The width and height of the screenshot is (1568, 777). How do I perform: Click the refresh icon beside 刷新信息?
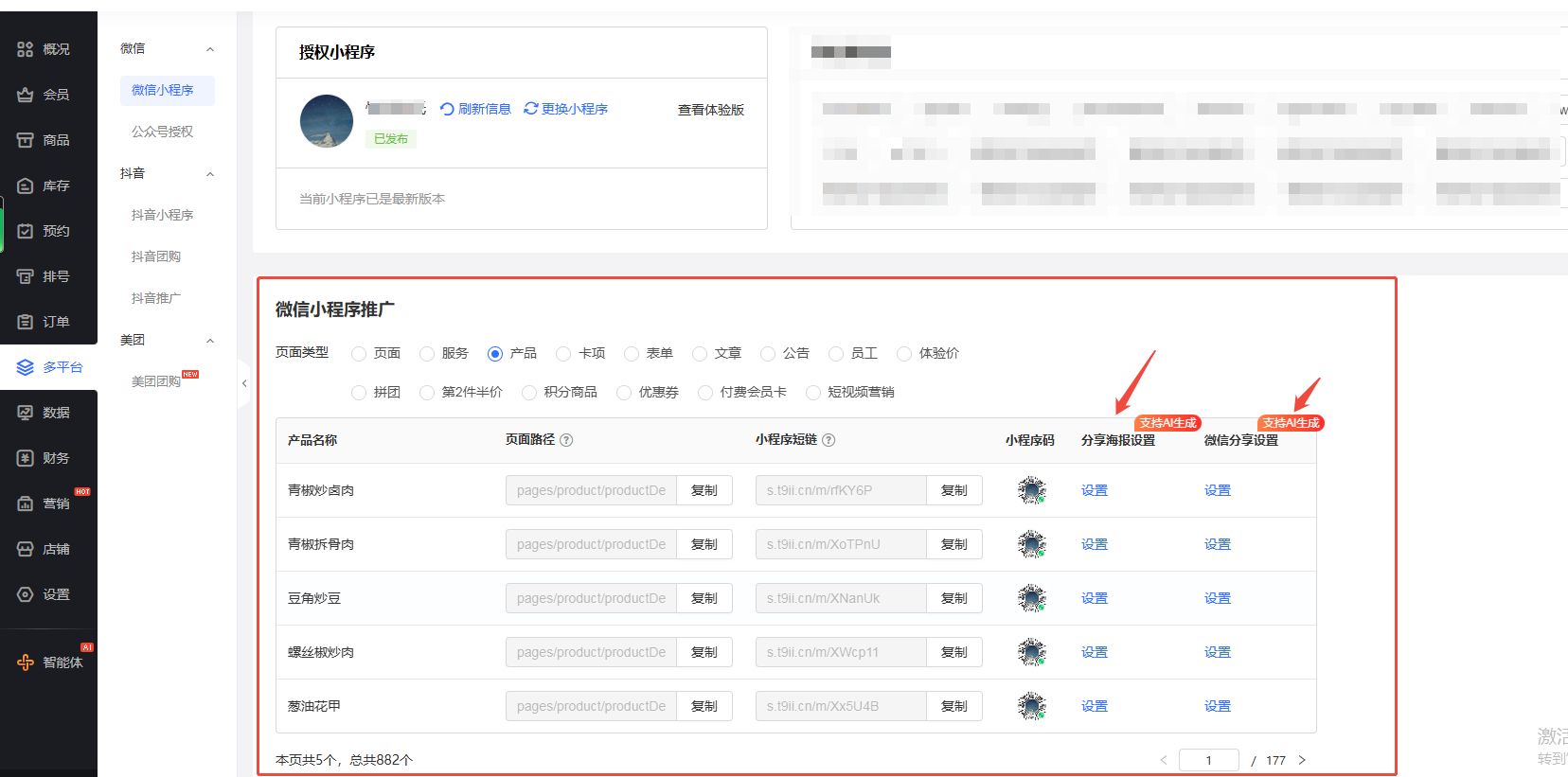click(447, 109)
